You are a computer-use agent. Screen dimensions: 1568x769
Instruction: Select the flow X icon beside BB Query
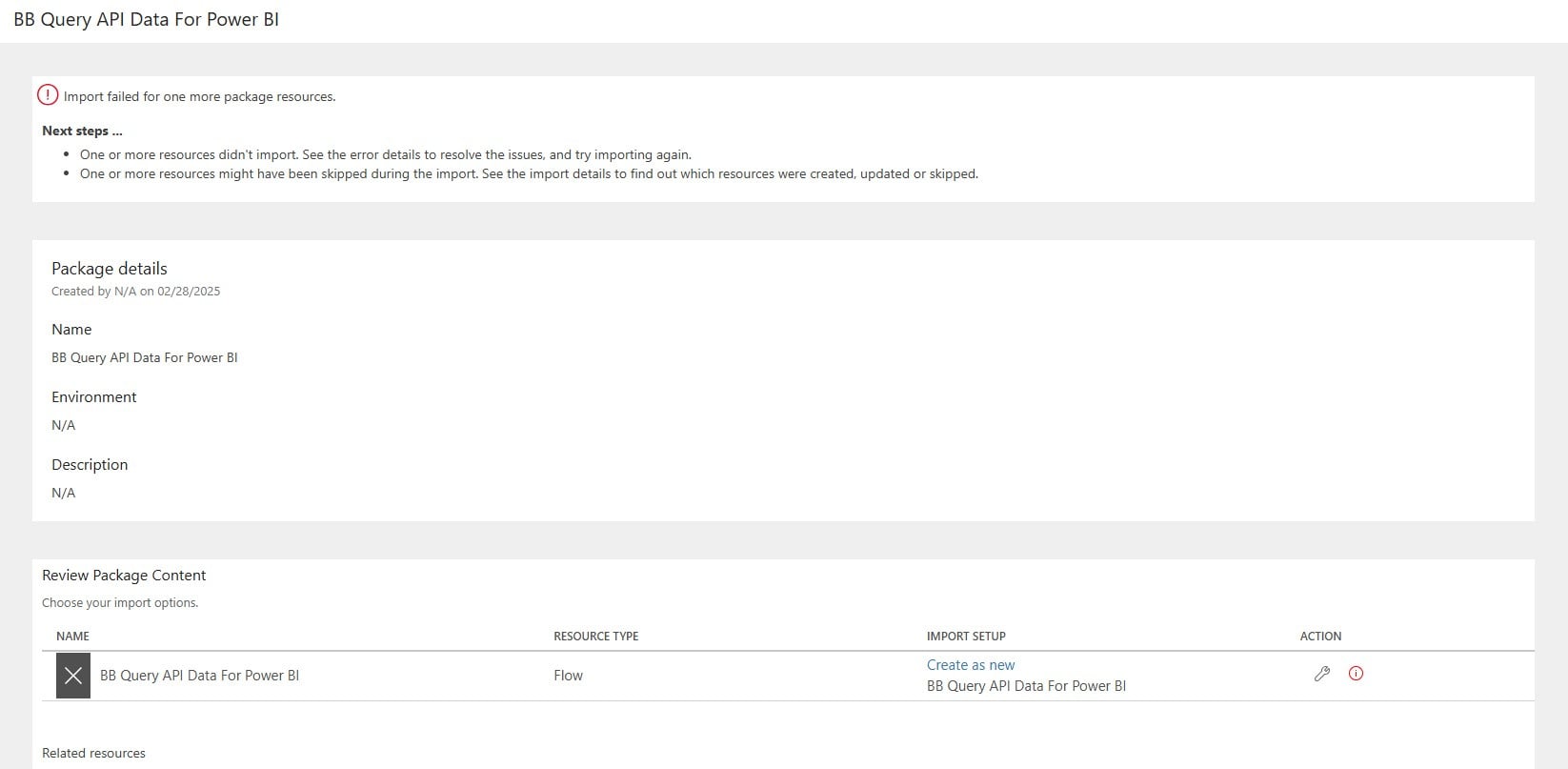[73, 676]
